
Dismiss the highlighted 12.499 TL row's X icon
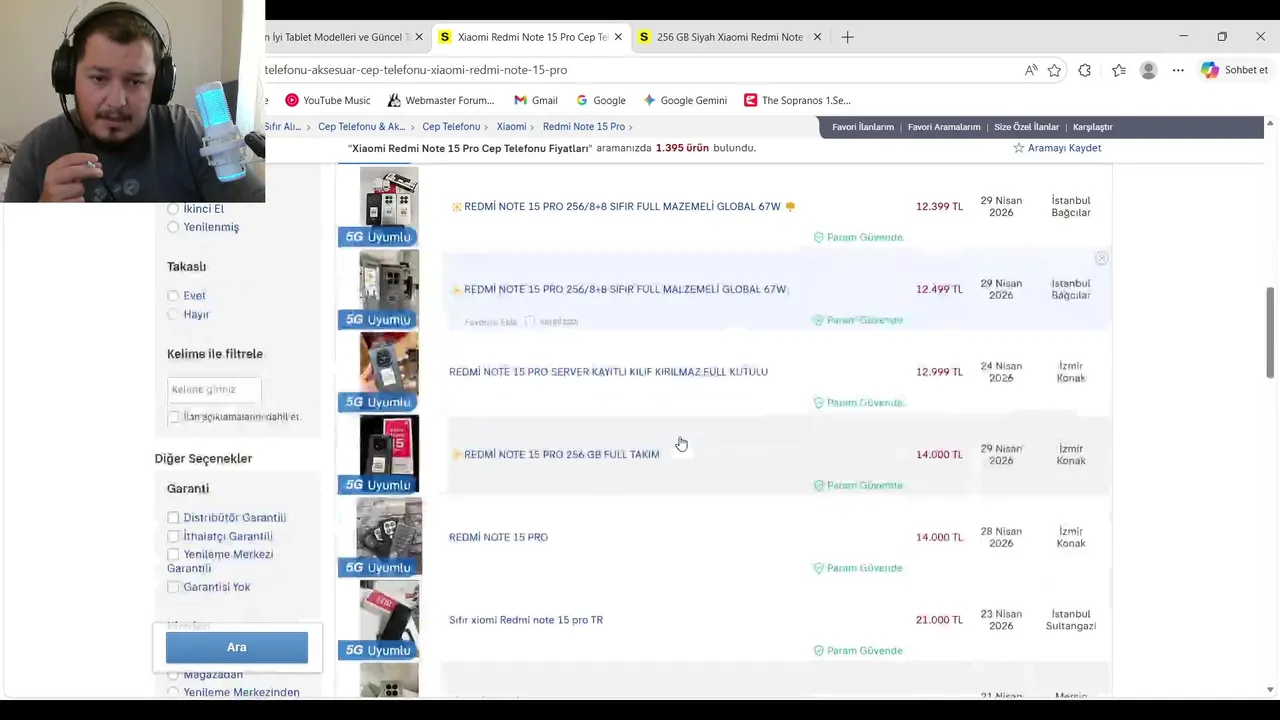point(1101,258)
